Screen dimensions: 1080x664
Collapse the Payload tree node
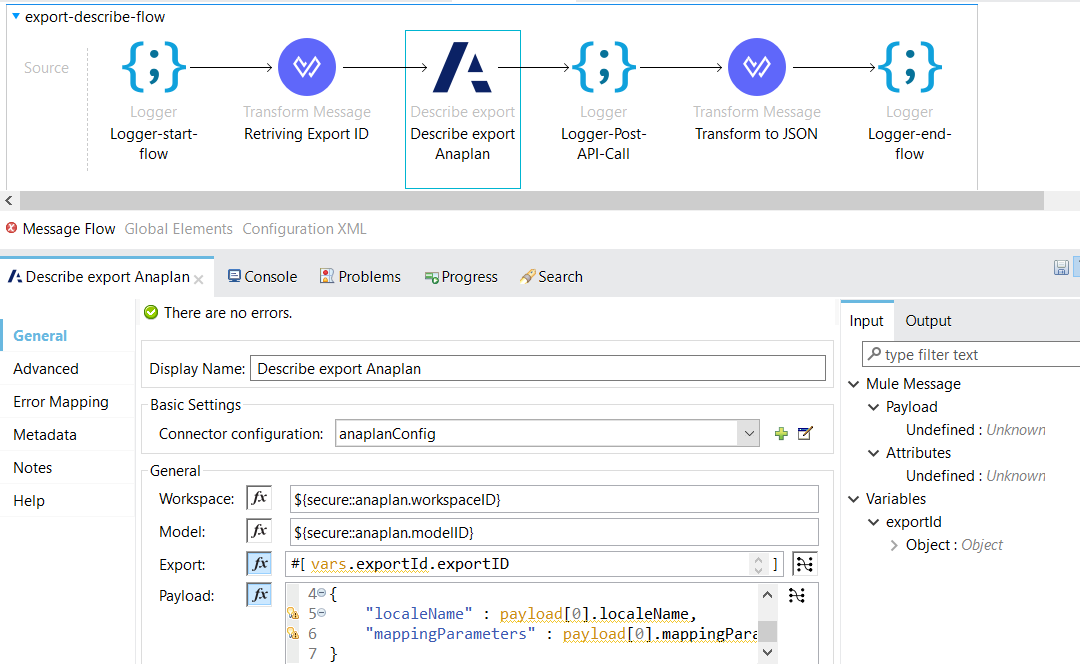pyautogui.click(x=873, y=407)
